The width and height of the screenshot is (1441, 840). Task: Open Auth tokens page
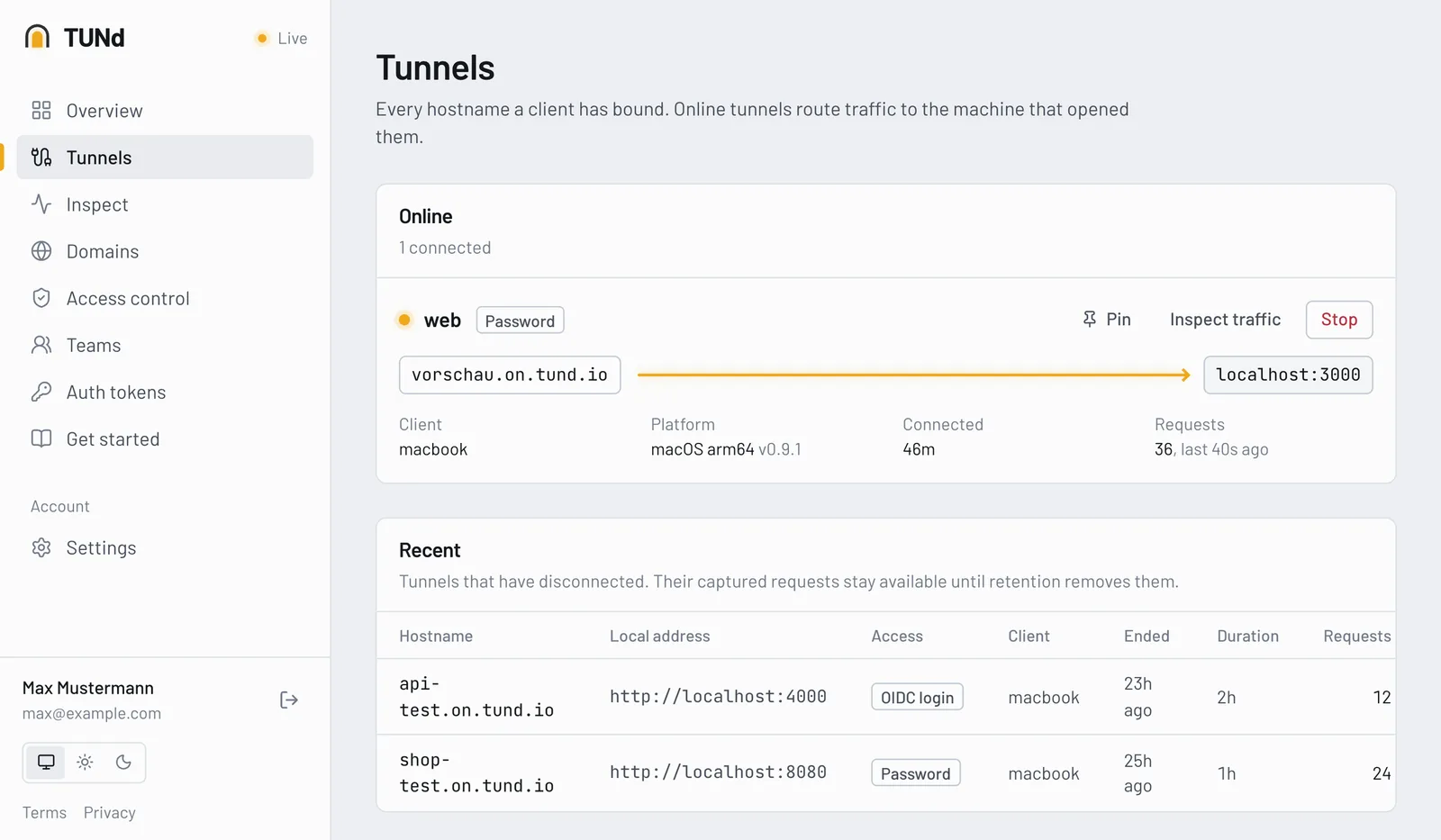tap(165, 392)
